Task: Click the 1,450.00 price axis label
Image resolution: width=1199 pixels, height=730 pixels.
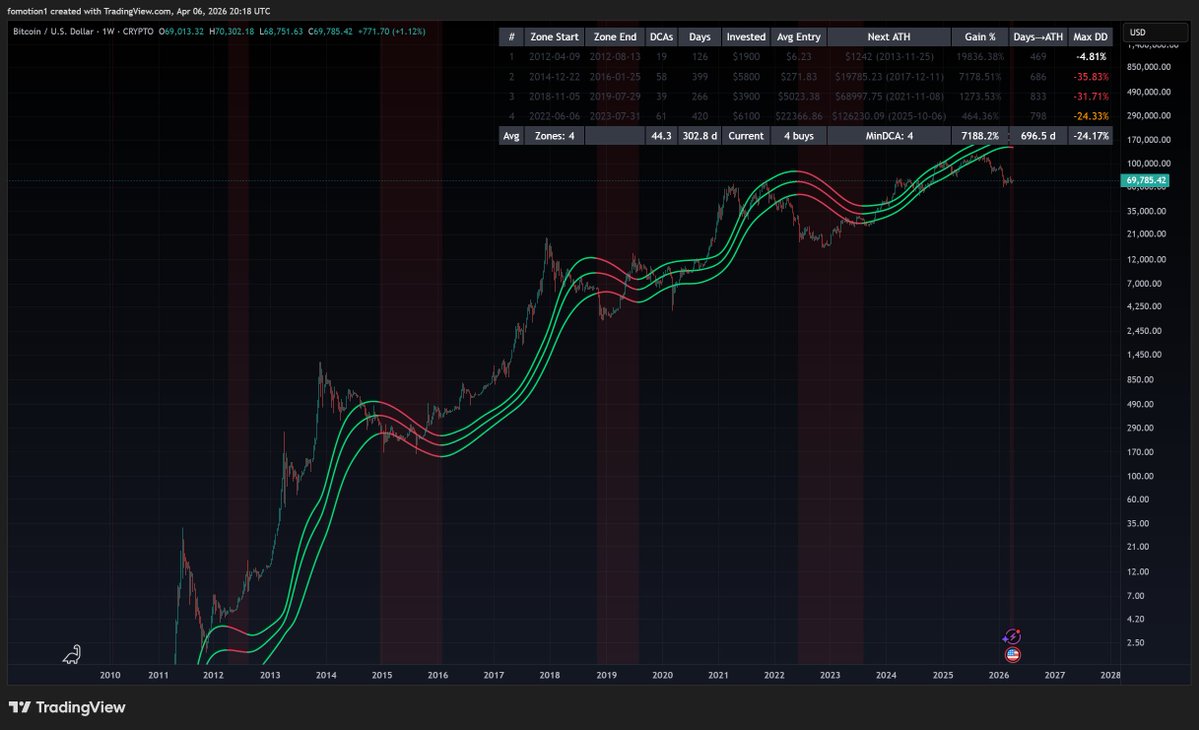Action: [1144, 355]
